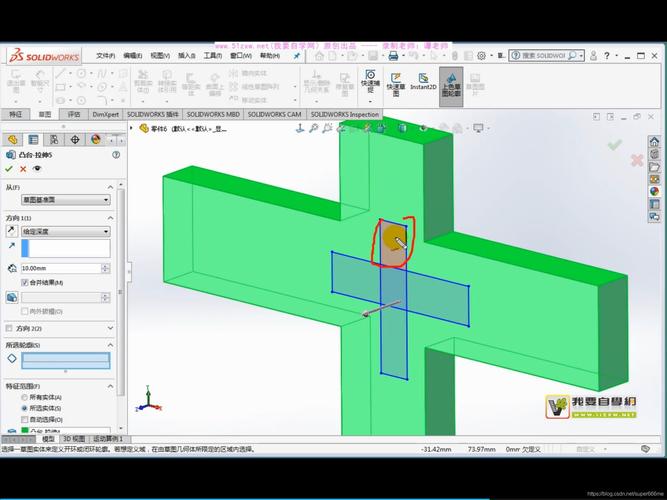Click the help question mark icon

607,56
